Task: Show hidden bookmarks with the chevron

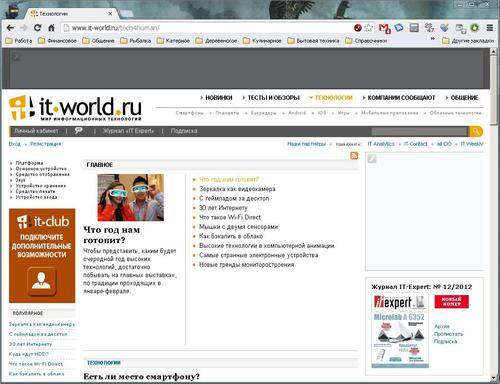Action: (x=433, y=39)
